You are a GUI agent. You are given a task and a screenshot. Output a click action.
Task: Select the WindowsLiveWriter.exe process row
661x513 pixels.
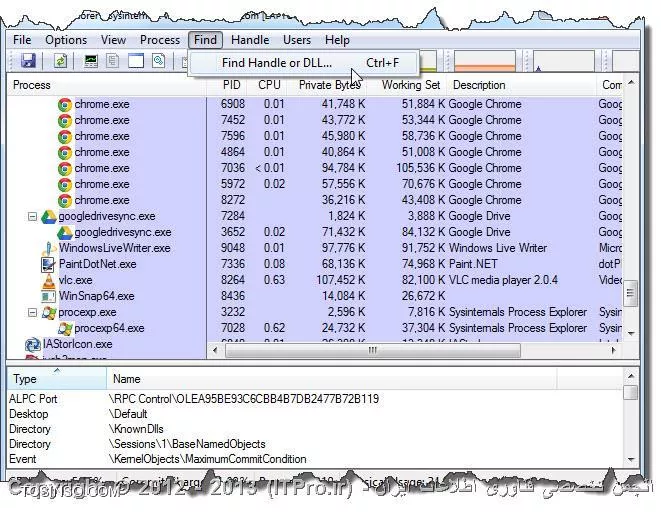tap(314, 248)
